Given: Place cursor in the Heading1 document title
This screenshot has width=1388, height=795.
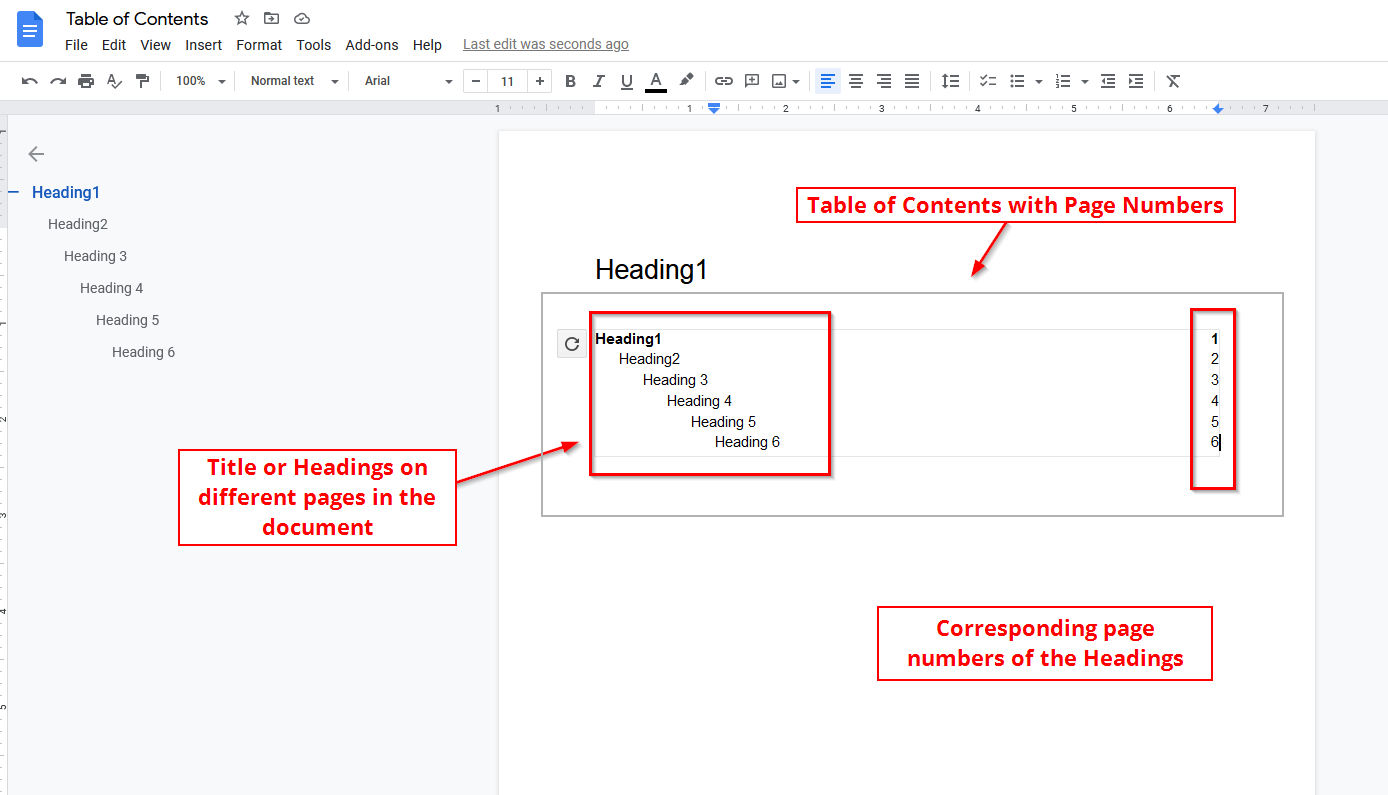Looking at the screenshot, I should [651, 269].
